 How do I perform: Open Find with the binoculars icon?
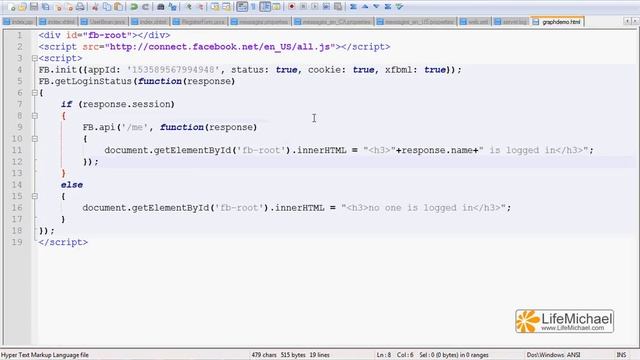coord(161,7)
